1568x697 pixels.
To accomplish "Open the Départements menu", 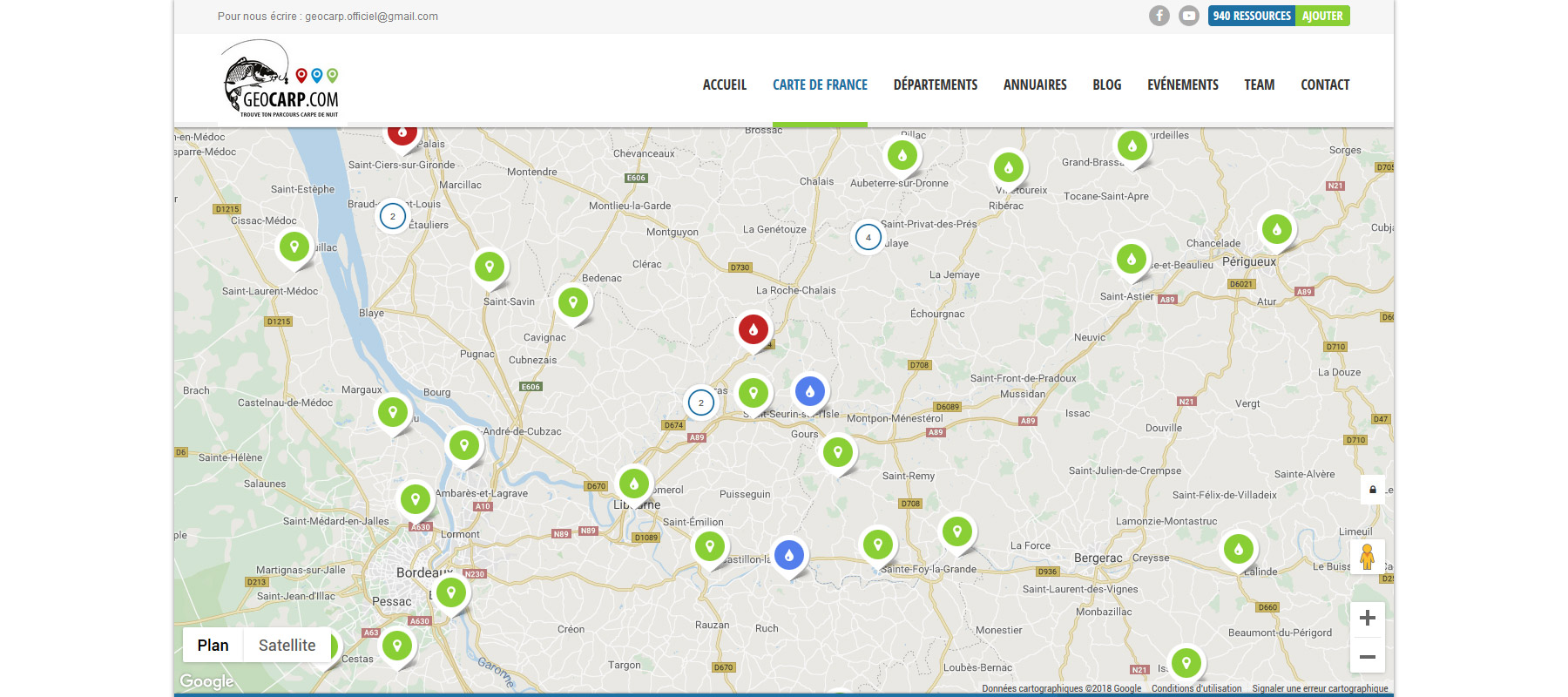I will [x=936, y=85].
